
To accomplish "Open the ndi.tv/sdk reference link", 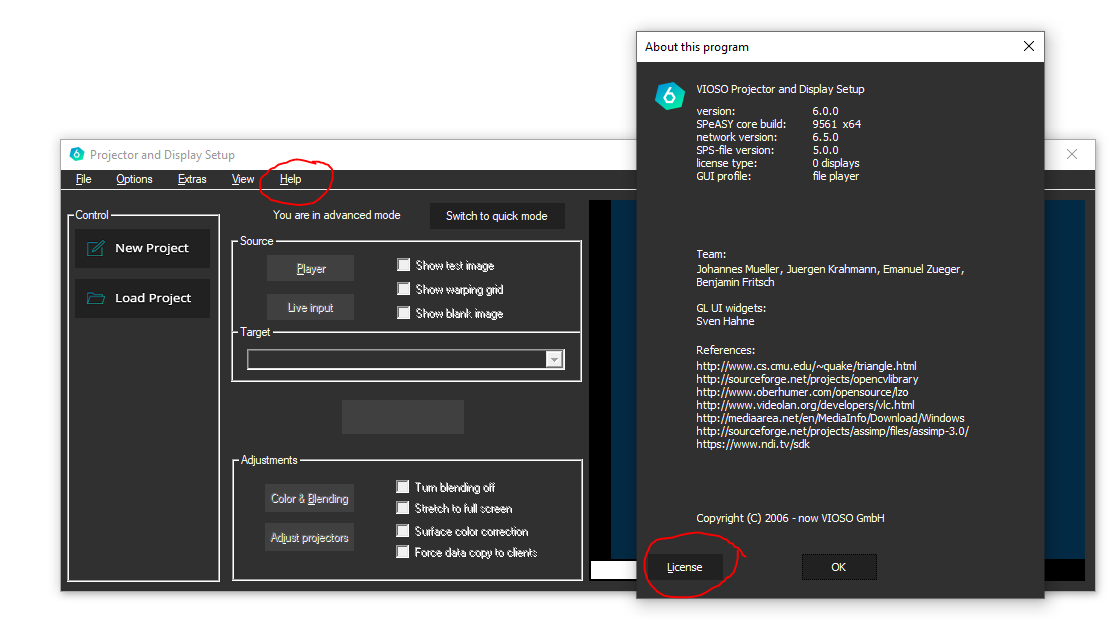I will click(752, 443).
